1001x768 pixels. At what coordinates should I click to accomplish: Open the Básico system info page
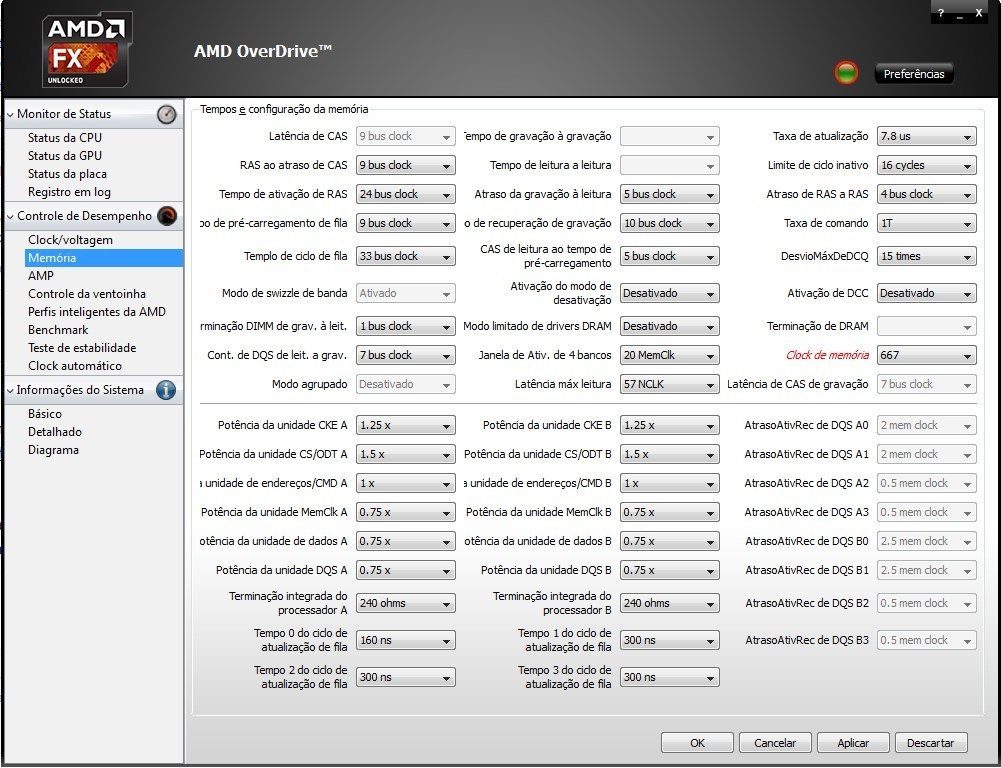45,414
